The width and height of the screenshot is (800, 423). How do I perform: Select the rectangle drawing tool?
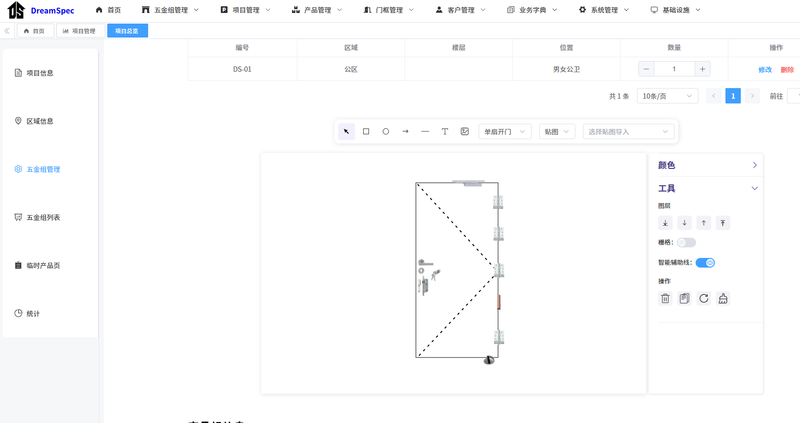coord(366,132)
